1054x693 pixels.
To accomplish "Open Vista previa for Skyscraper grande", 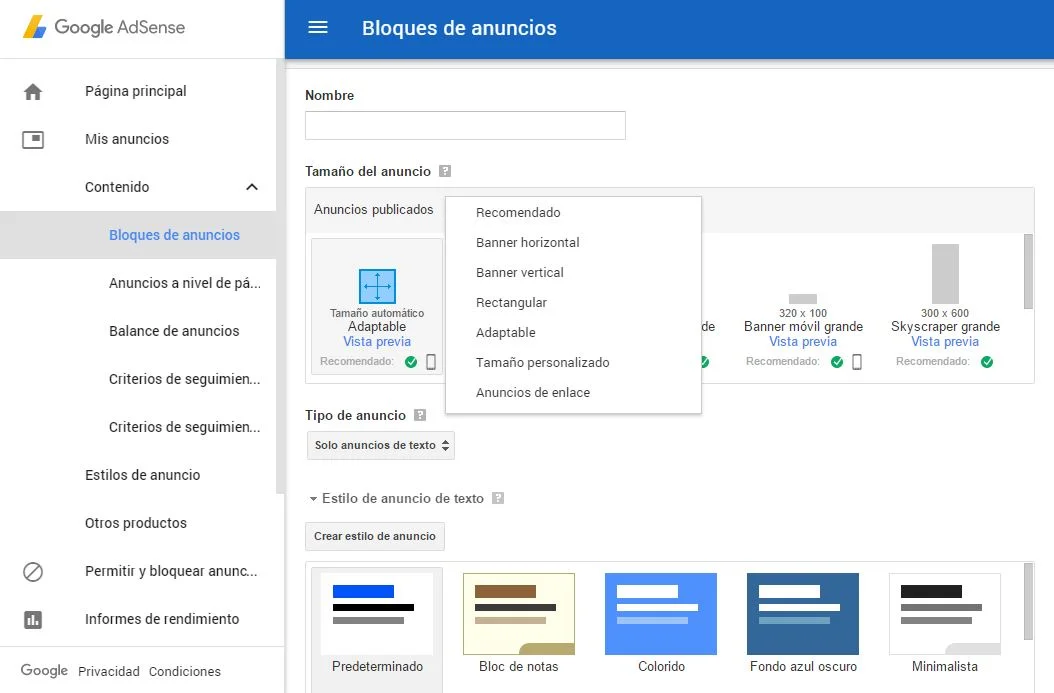I will 945,342.
